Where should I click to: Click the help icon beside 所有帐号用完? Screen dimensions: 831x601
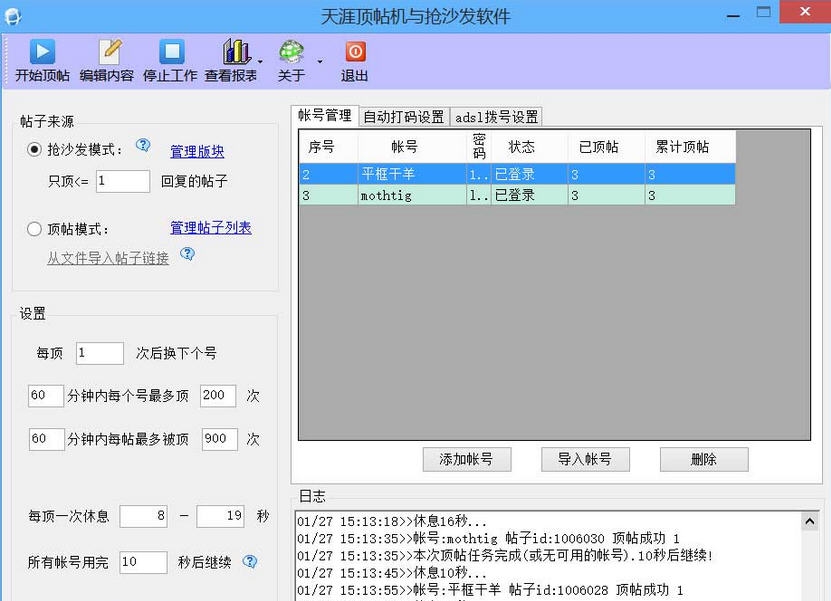(251, 562)
